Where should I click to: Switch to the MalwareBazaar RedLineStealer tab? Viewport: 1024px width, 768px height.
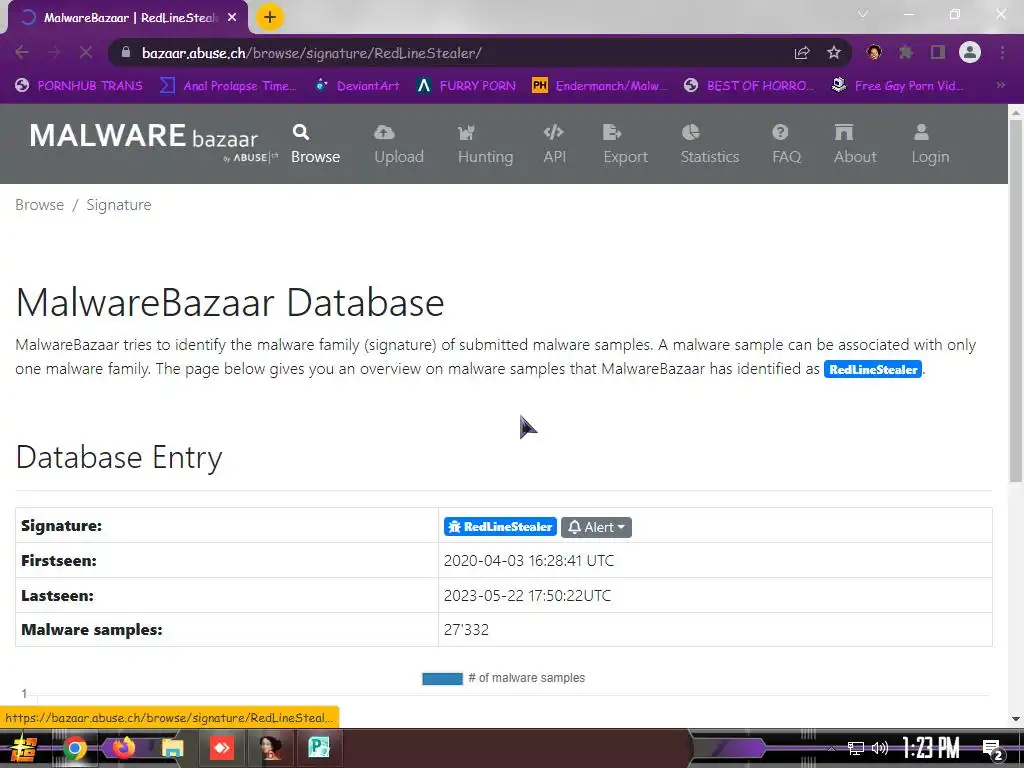click(129, 18)
